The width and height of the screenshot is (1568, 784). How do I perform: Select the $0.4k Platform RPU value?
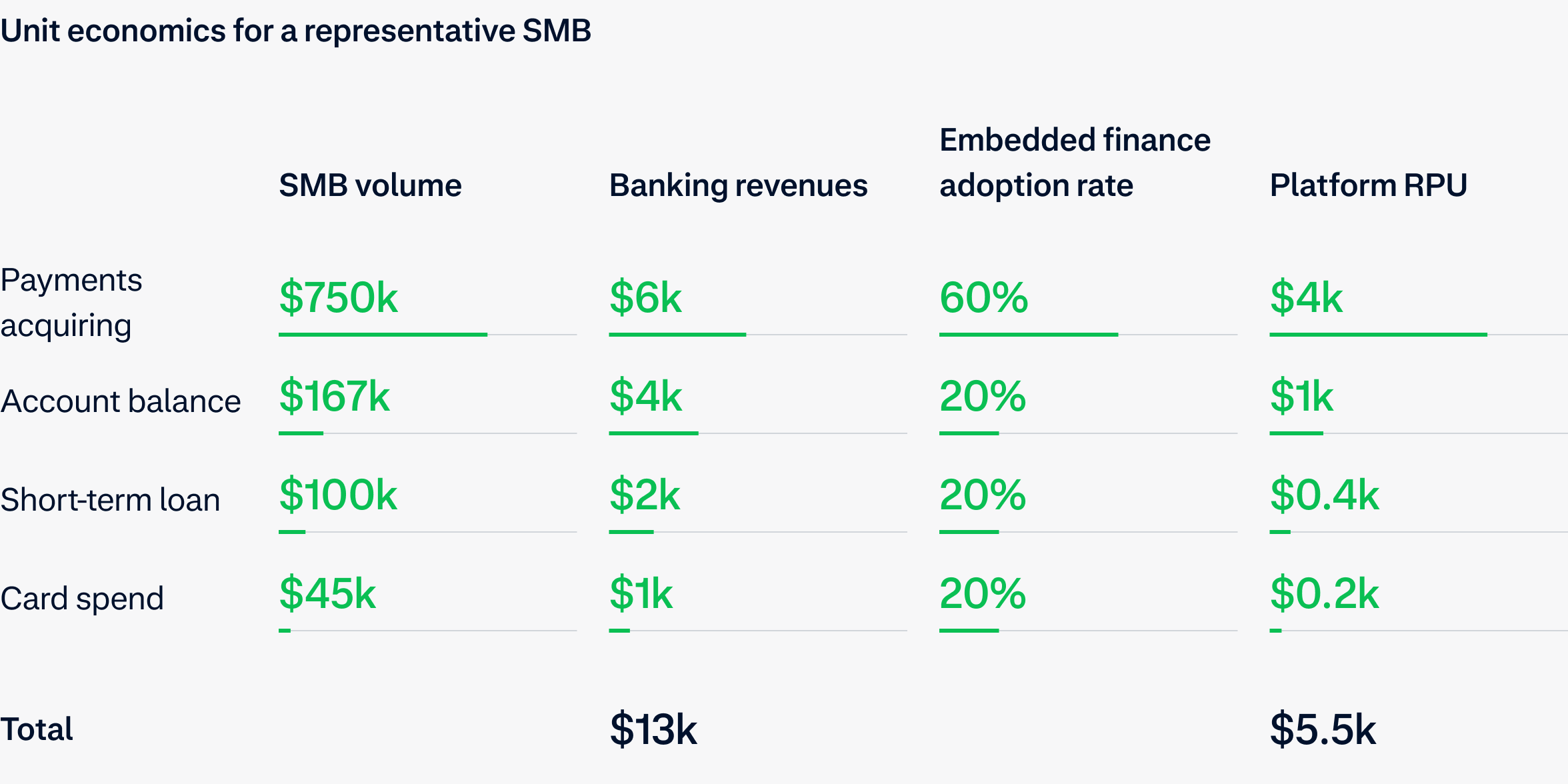pyautogui.click(x=1324, y=495)
